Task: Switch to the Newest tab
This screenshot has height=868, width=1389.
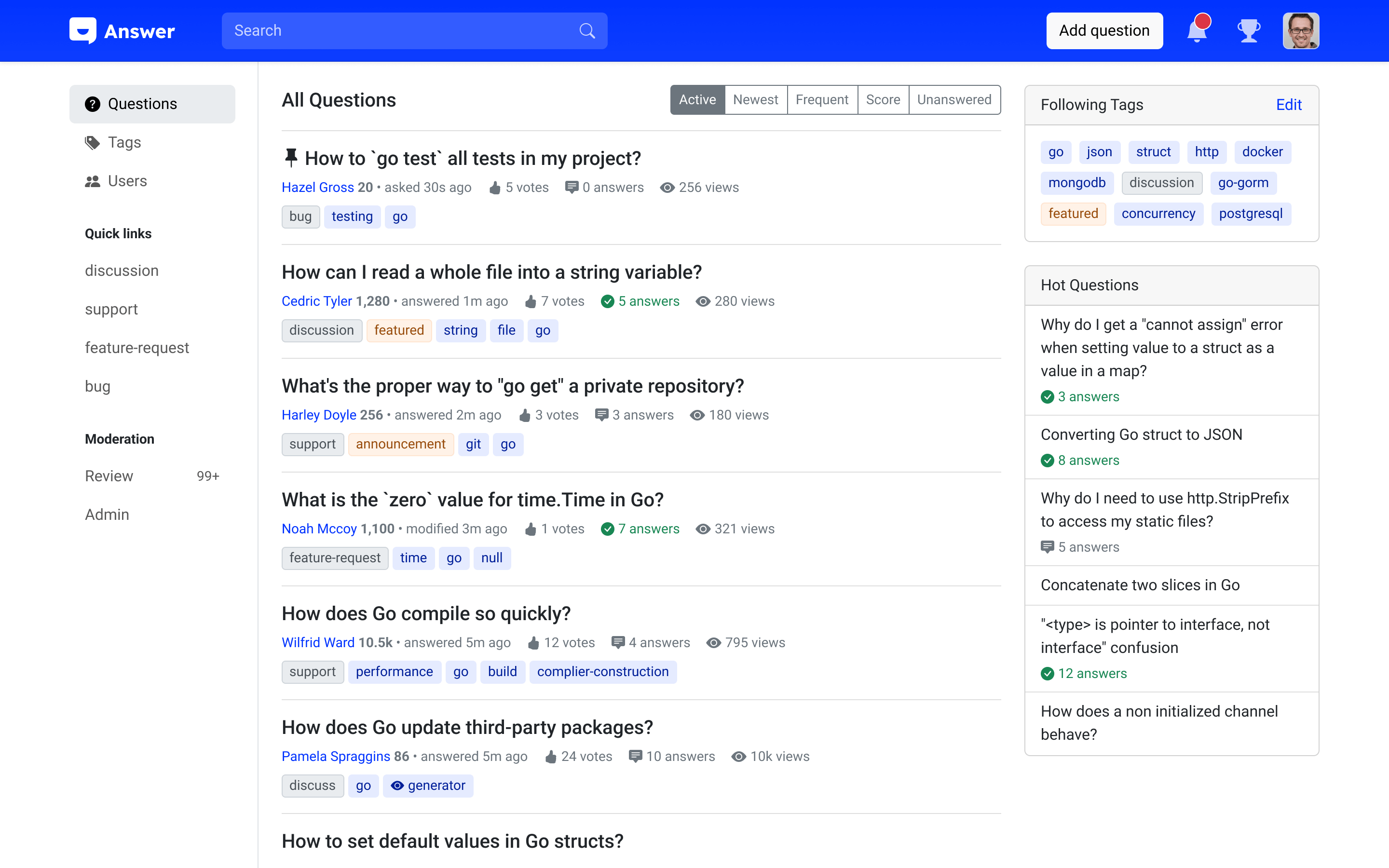Action: (755, 100)
